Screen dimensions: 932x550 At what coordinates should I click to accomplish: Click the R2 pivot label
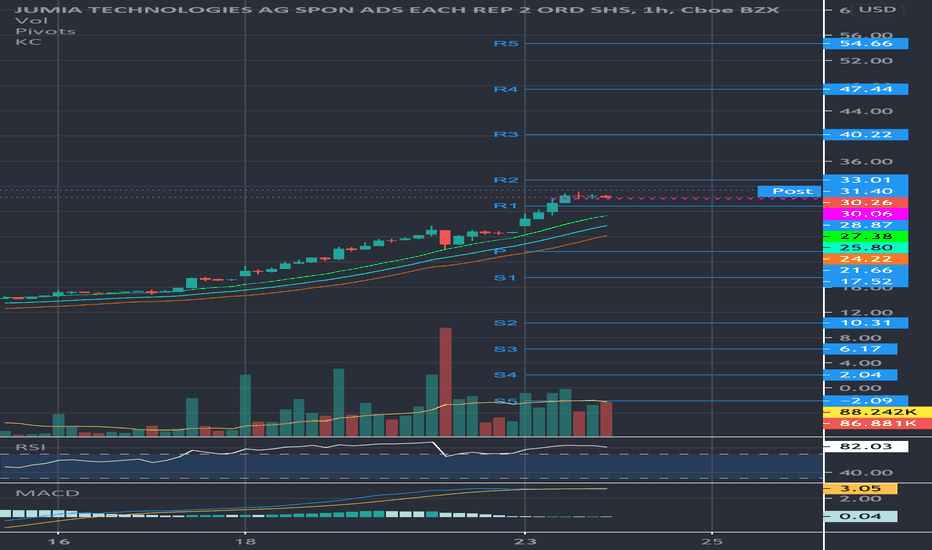506,180
